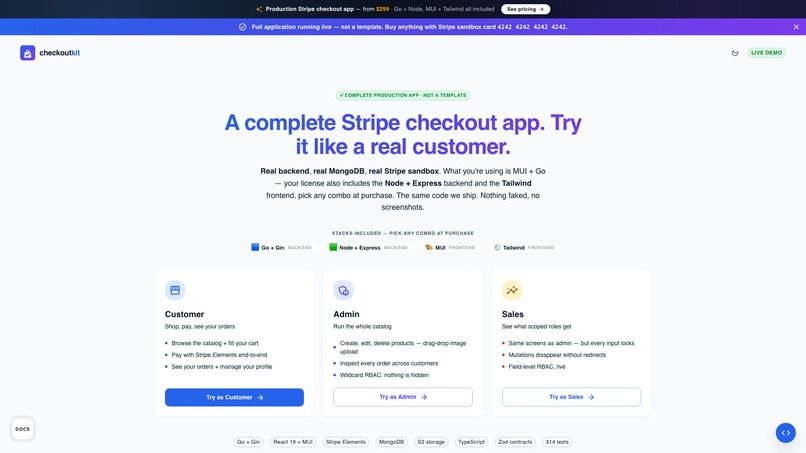Click the main Stripe checkout app headline

click(x=403, y=135)
